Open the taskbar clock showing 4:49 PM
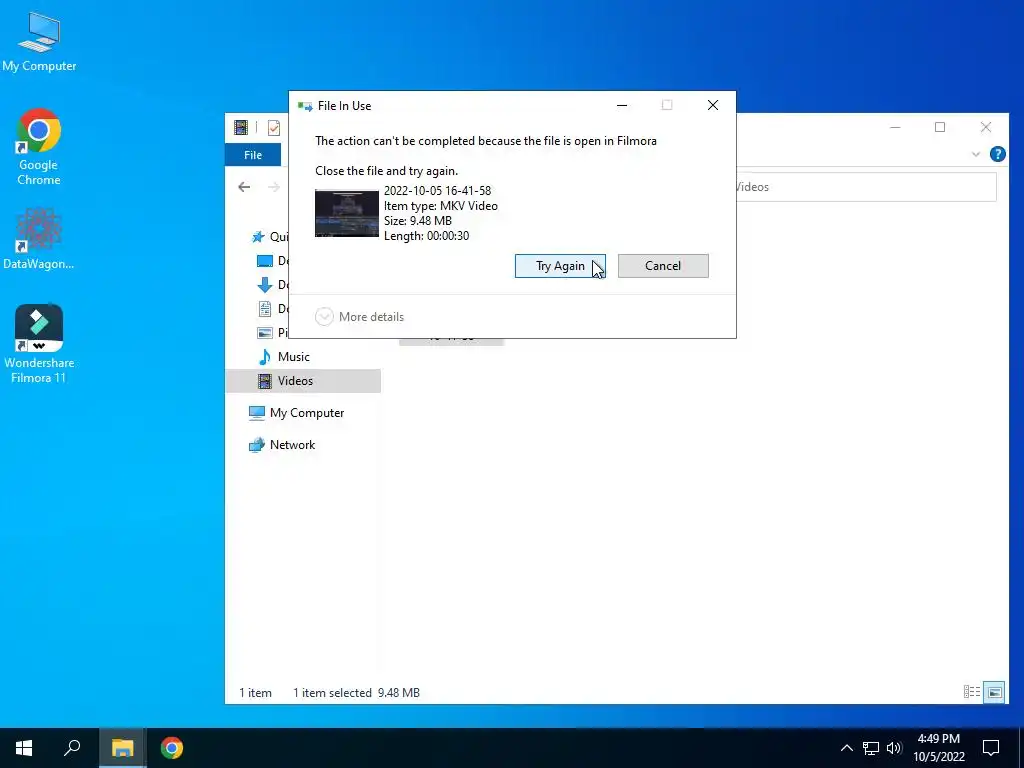 click(938, 748)
